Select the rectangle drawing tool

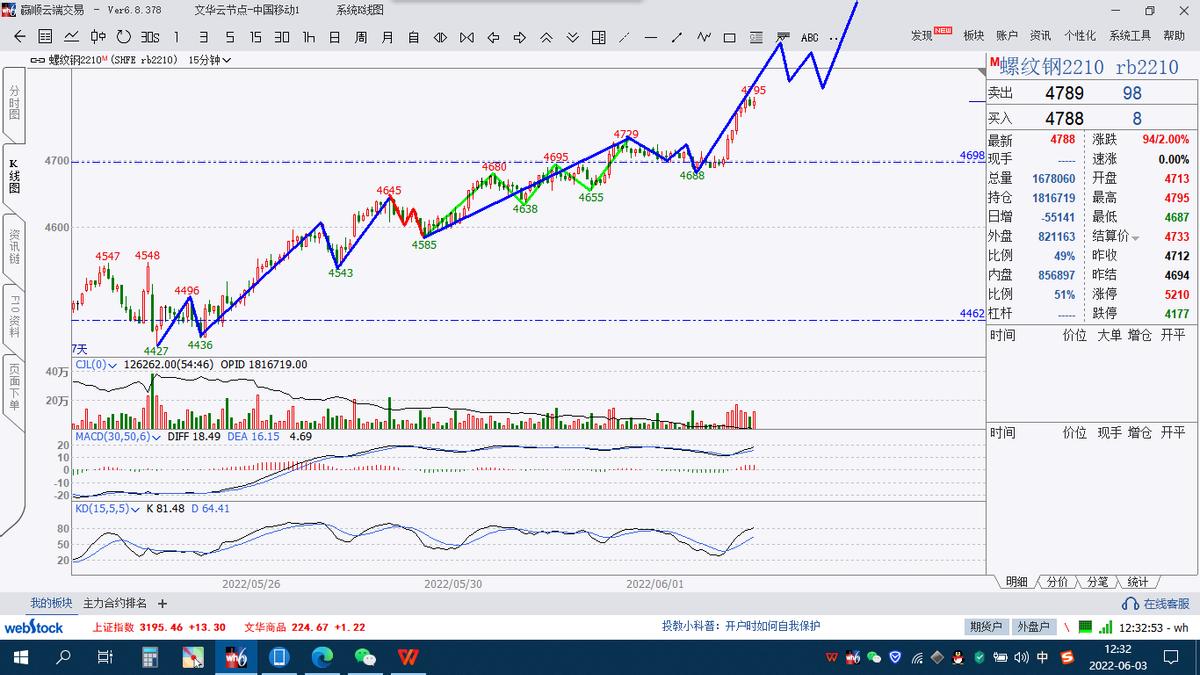pos(729,37)
